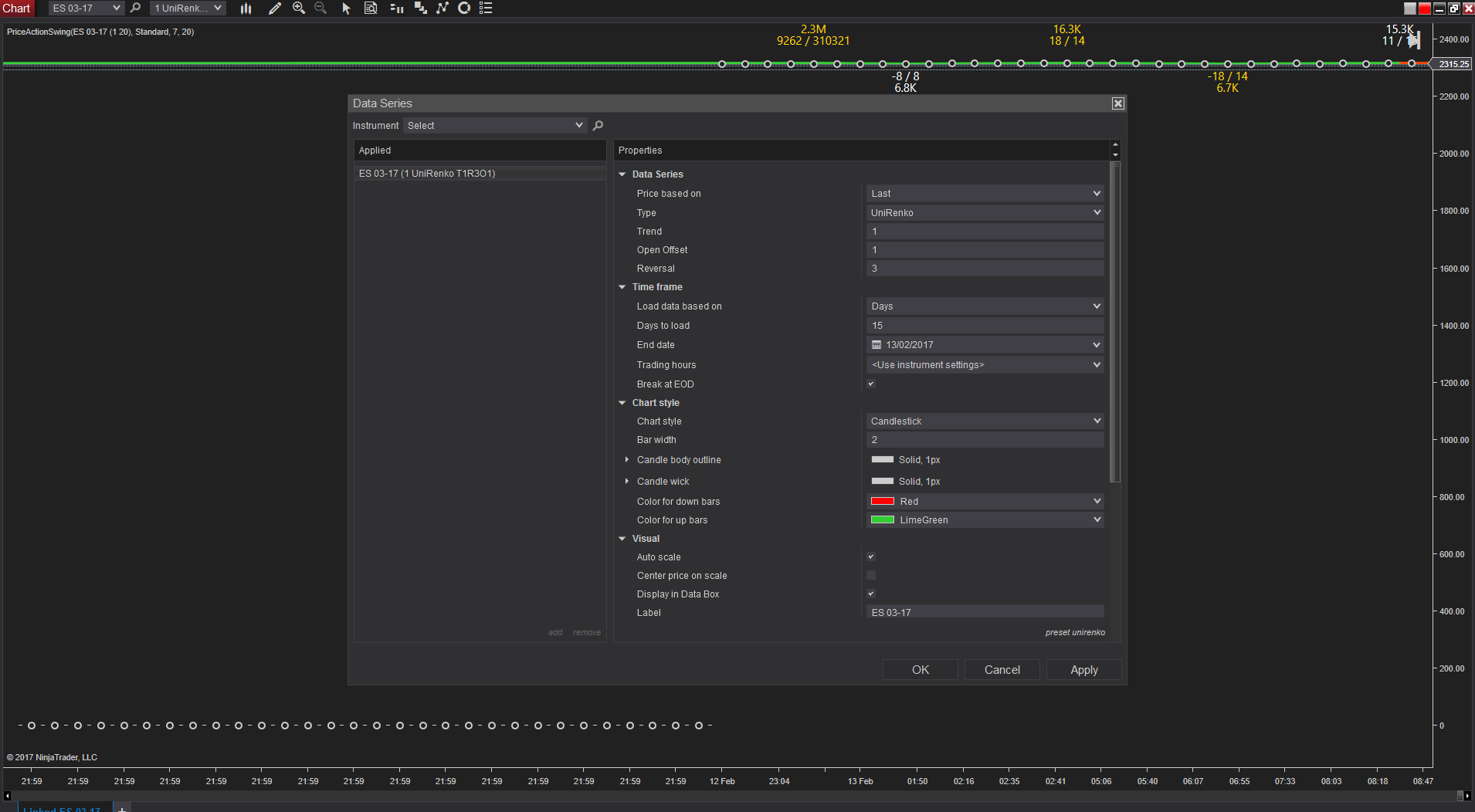Open the Chart Trader icon

(397, 8)
